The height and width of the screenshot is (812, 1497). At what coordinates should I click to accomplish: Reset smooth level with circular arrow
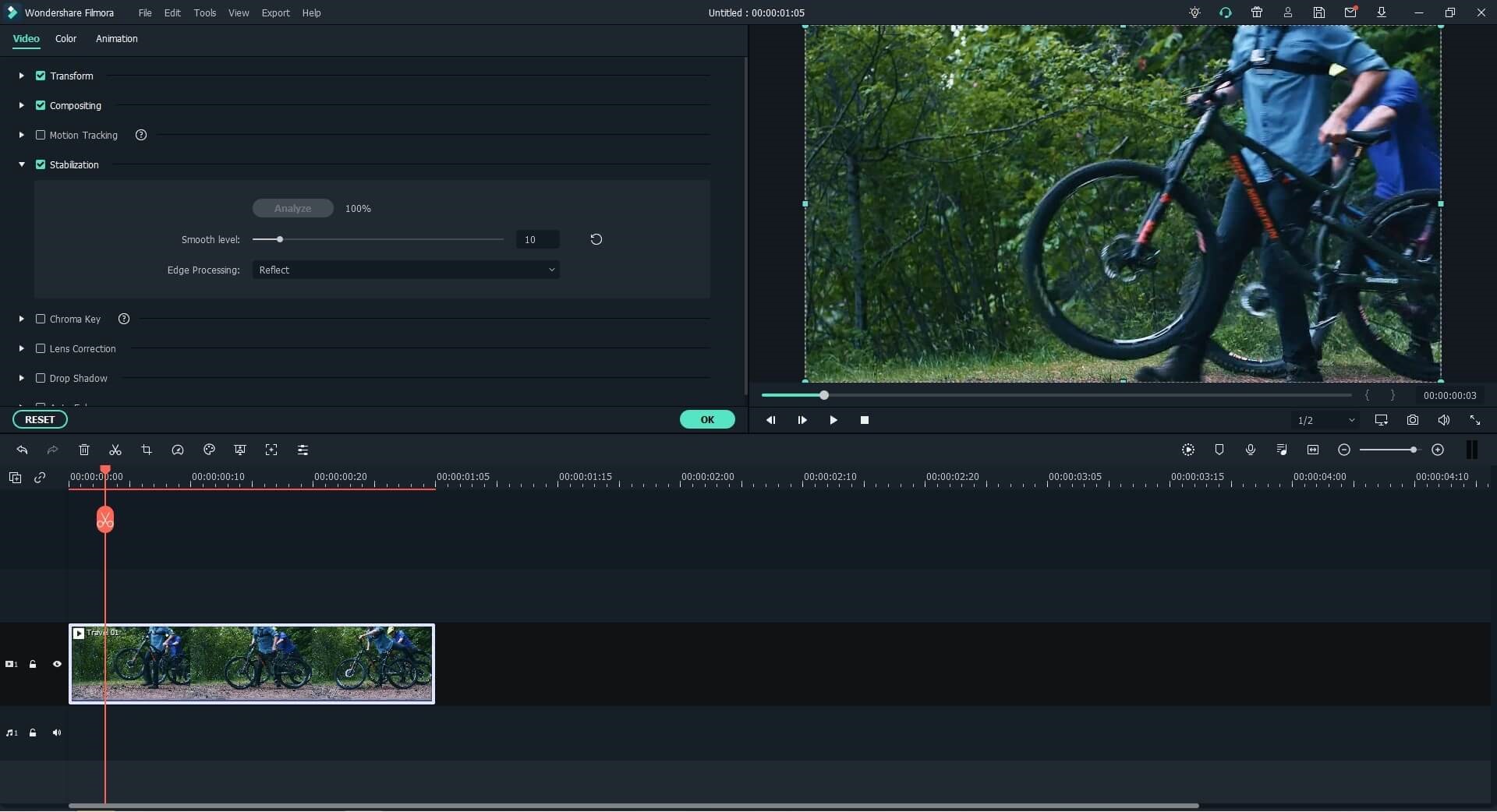pos(596,239)
